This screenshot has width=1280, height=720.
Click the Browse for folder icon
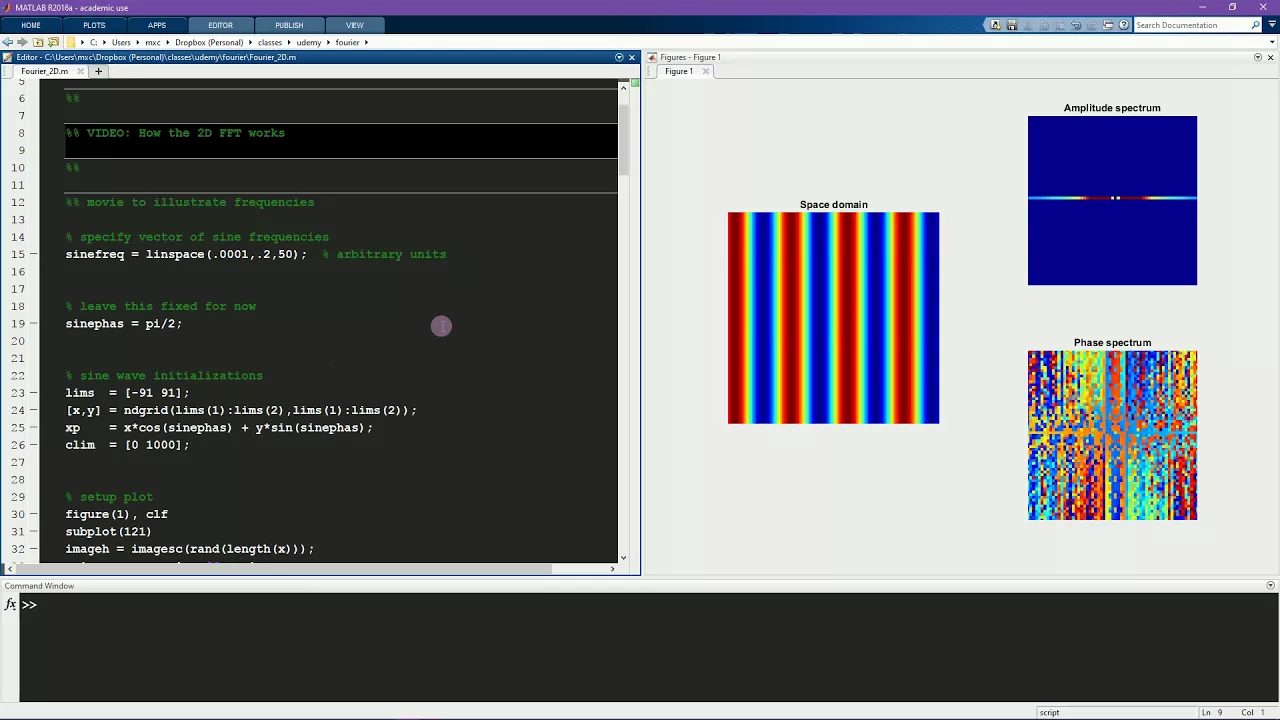(53, 42)
